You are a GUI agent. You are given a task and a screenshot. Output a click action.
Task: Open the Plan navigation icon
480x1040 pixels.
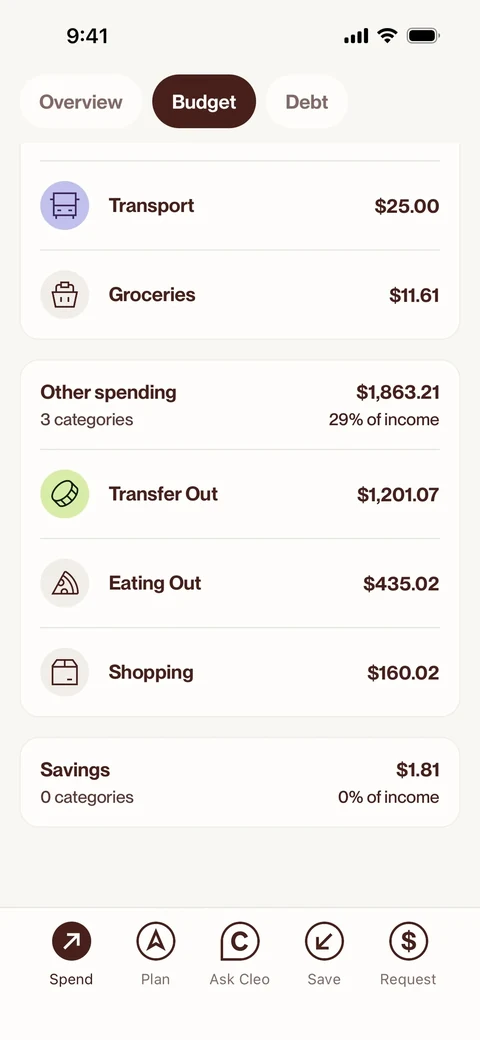click(155, 941)
